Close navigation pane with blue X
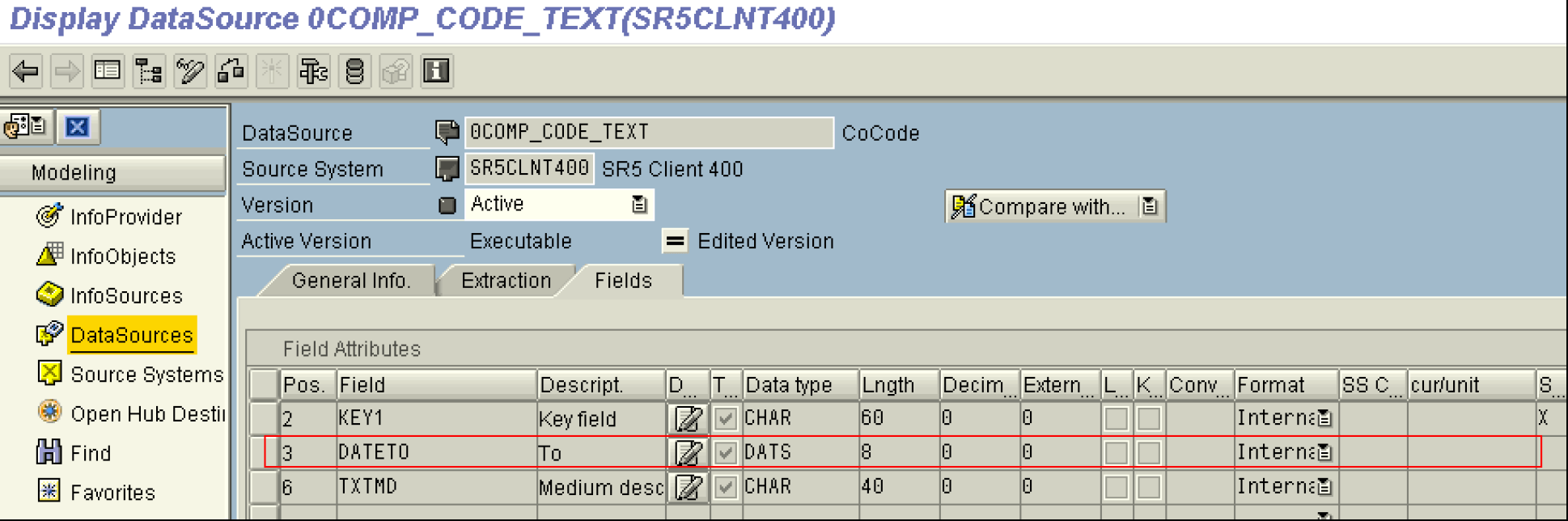1568x521 pixels. click(x=78, y=127)
